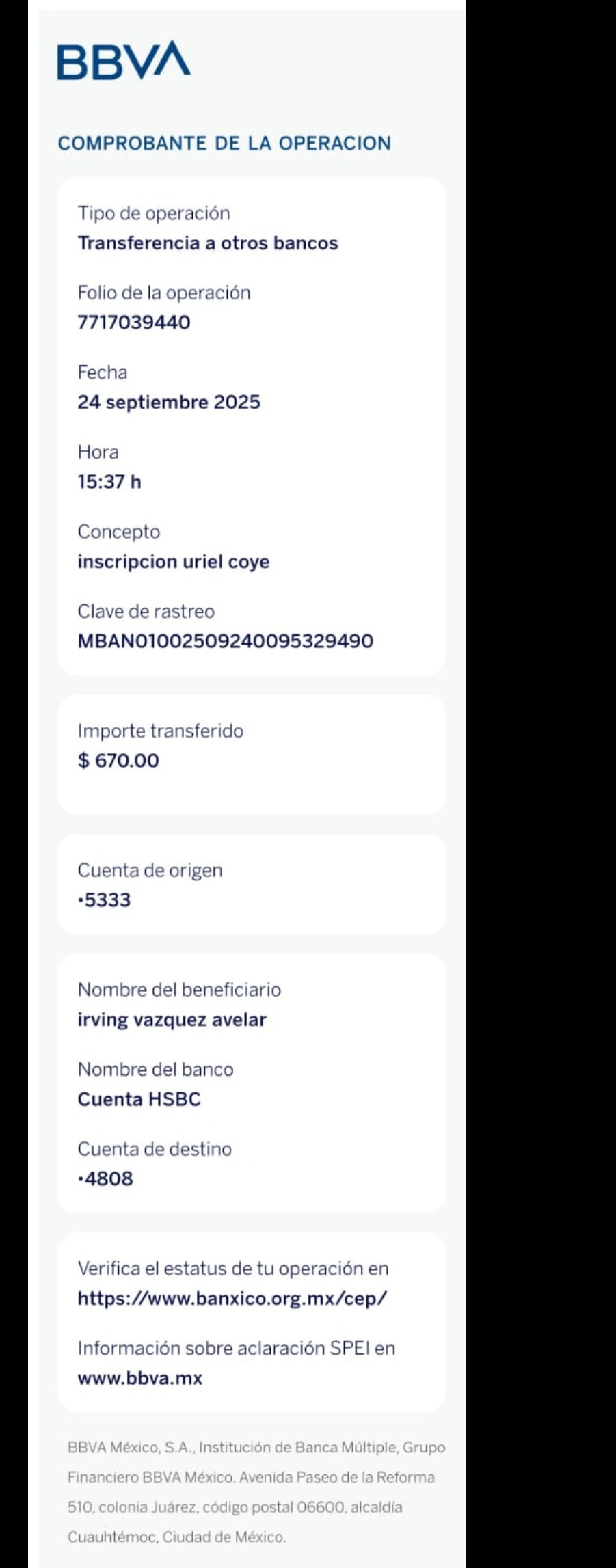Click the Información sobre aclaración SPEI text

236,1348
